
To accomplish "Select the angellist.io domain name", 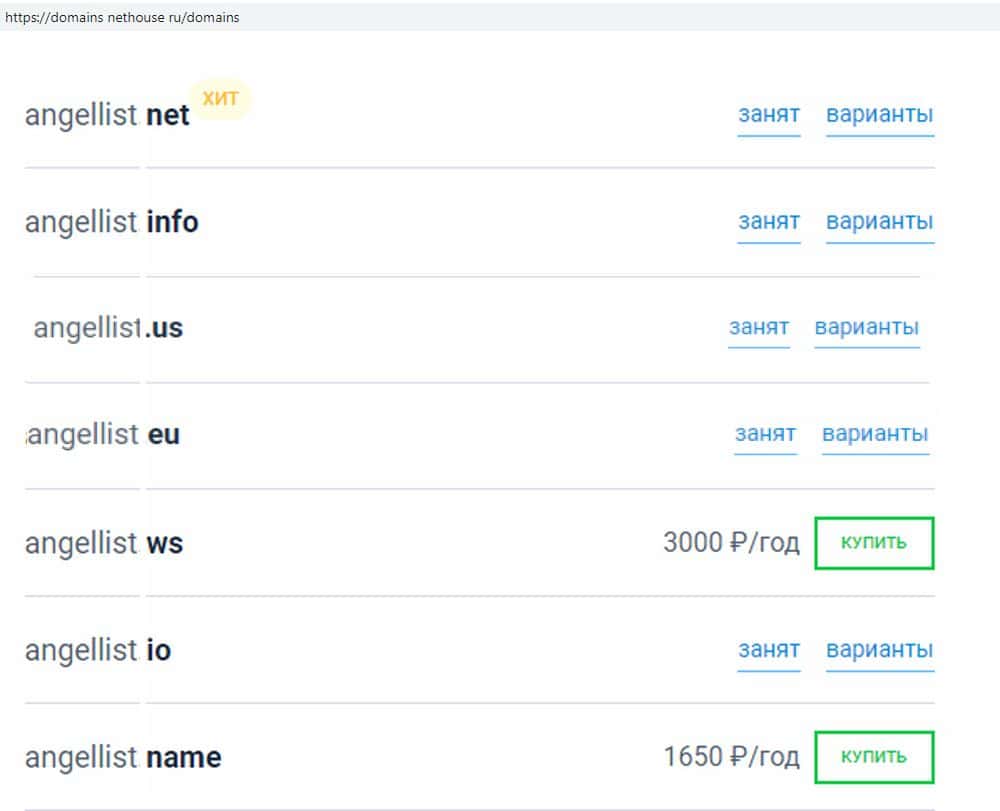I will 98,651.
